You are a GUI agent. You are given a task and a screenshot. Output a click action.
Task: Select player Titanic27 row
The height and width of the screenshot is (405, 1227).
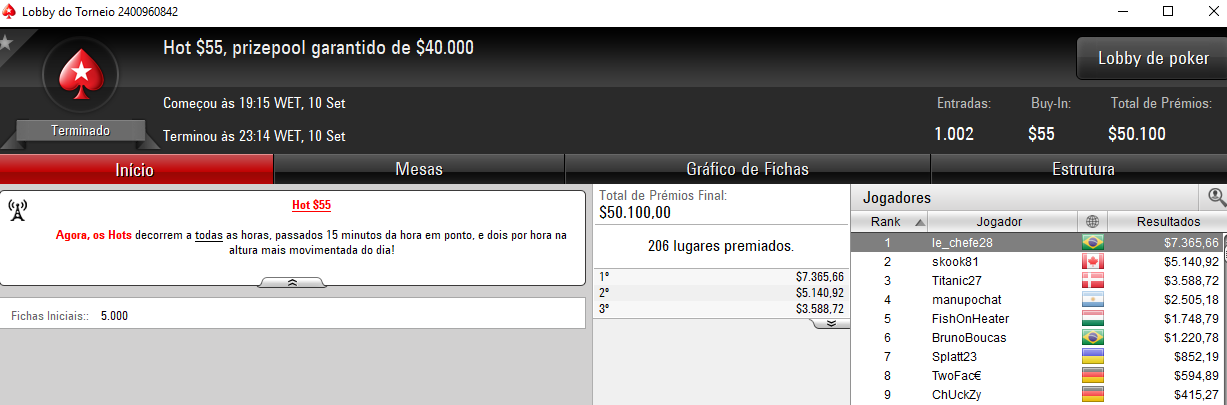click(x=1039, y=281)
